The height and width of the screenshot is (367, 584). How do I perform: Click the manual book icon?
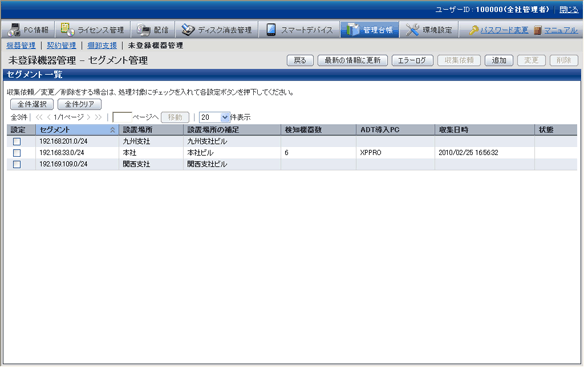click(x=537, y=30)
